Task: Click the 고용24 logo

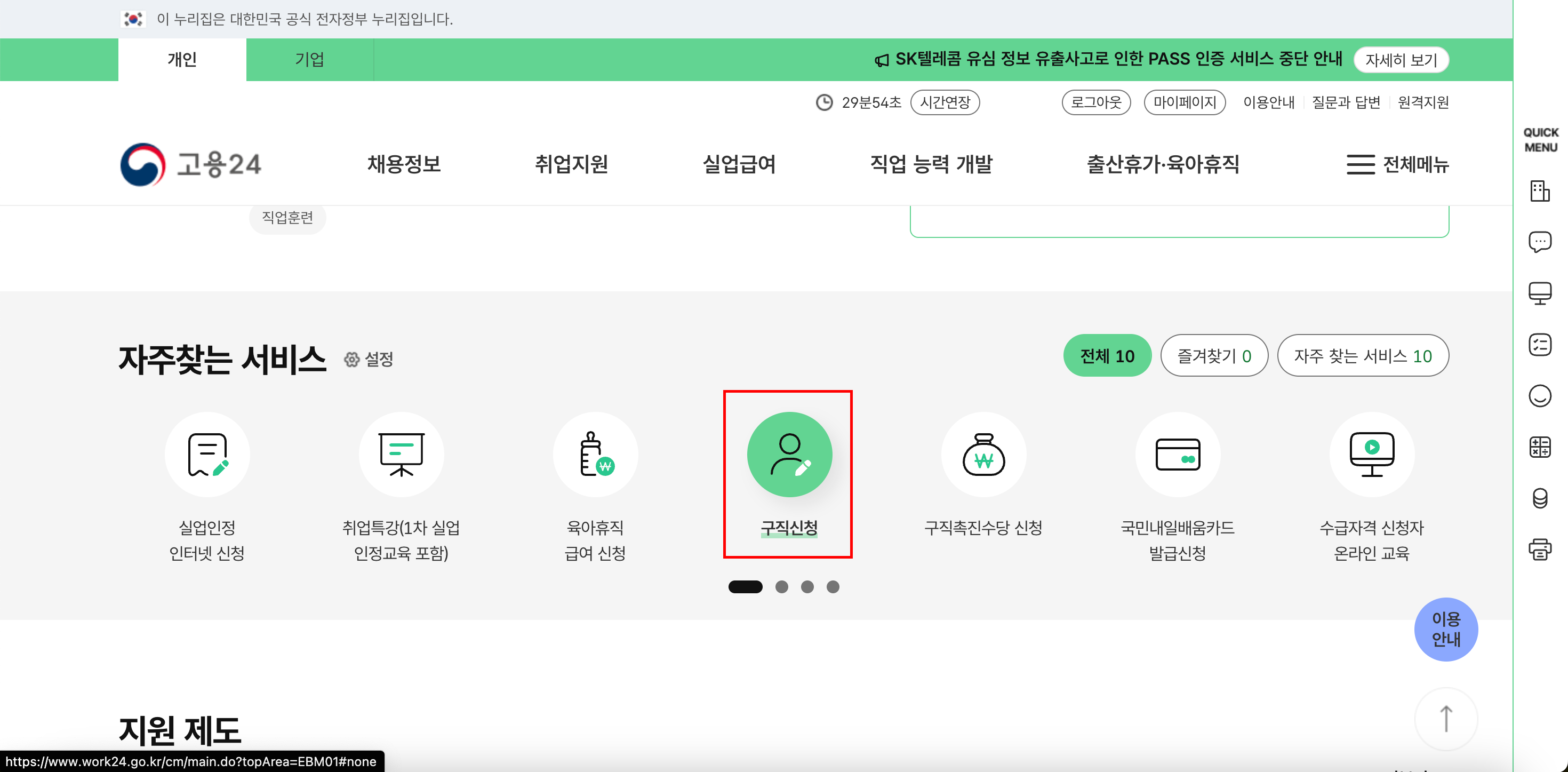Action: tap(190, 164)
